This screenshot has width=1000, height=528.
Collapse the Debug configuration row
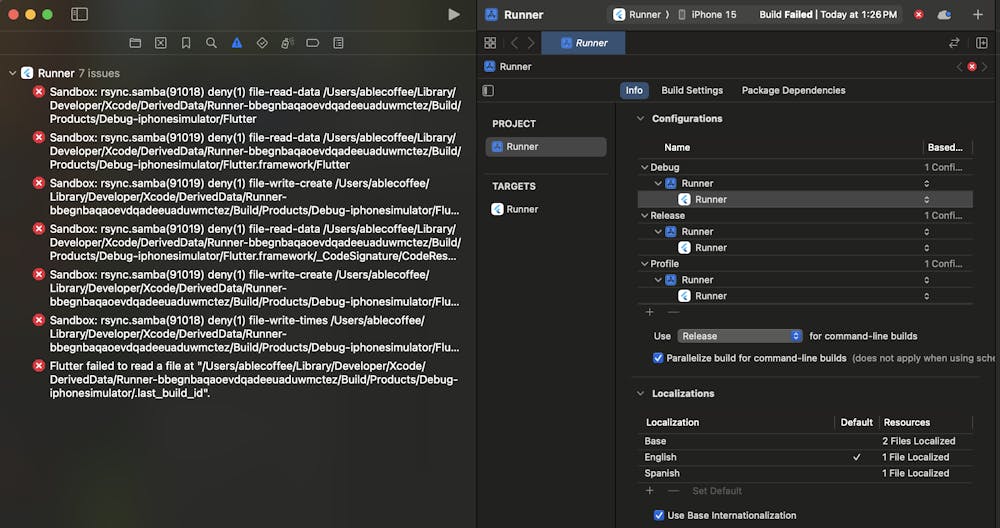pyautogui.click(x=644, y=167)
